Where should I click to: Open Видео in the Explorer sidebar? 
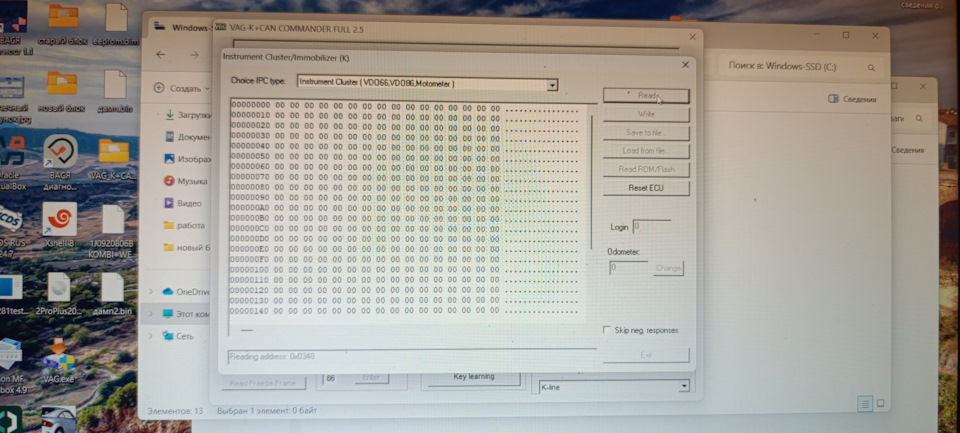click(182, 203)
